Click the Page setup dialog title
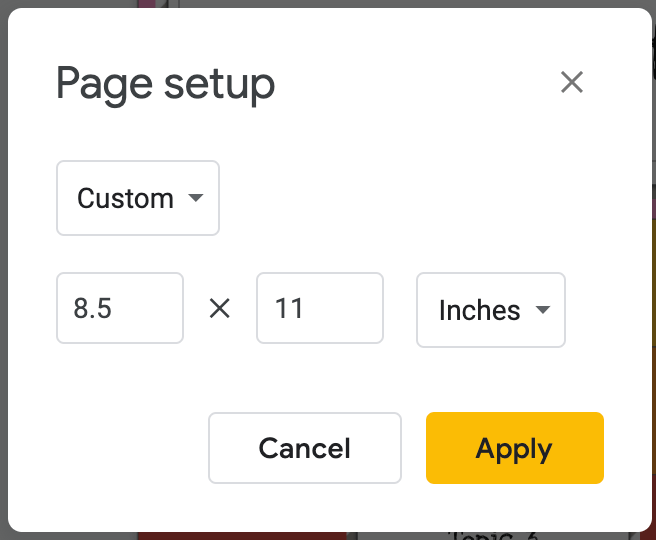This screenshot has width=656, height=540. pos(165,84)
